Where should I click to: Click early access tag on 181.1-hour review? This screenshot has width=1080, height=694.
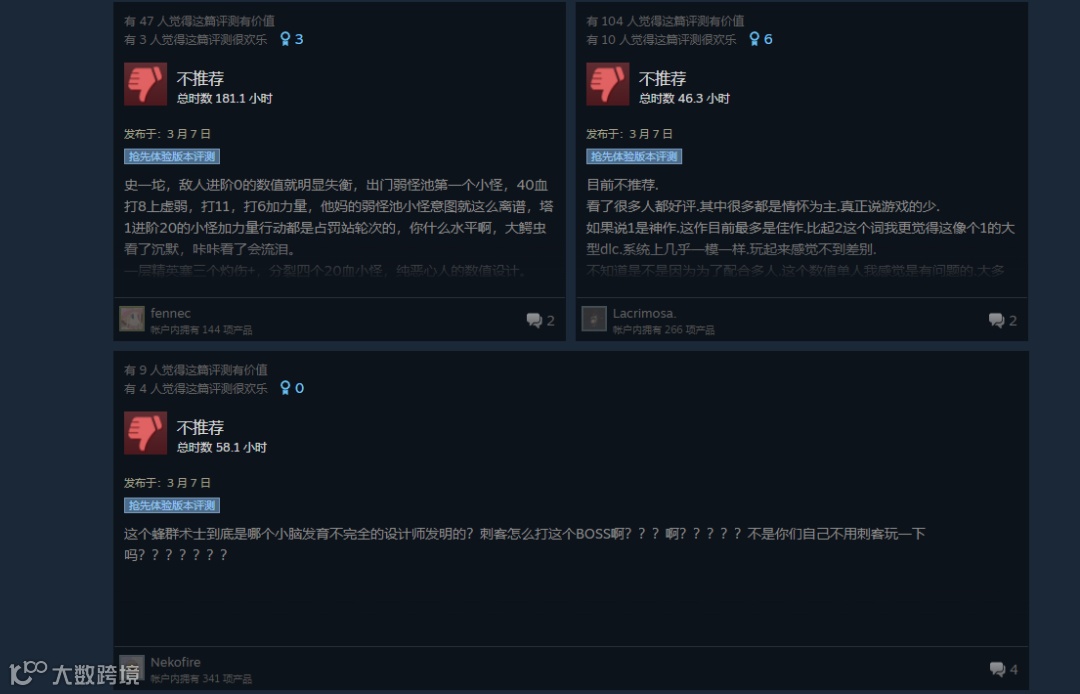pyautogui.click(x=172, y=156)
